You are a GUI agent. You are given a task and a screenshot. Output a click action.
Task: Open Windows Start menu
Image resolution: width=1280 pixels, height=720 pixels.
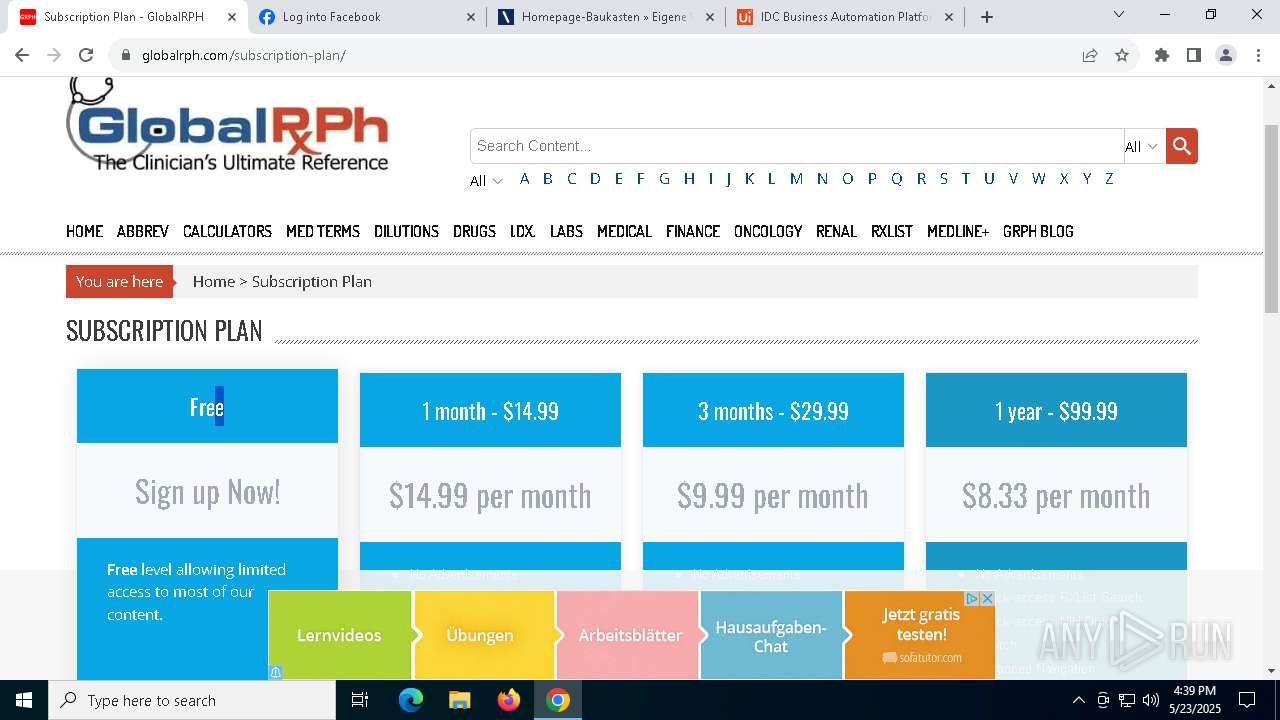(24, 700)
